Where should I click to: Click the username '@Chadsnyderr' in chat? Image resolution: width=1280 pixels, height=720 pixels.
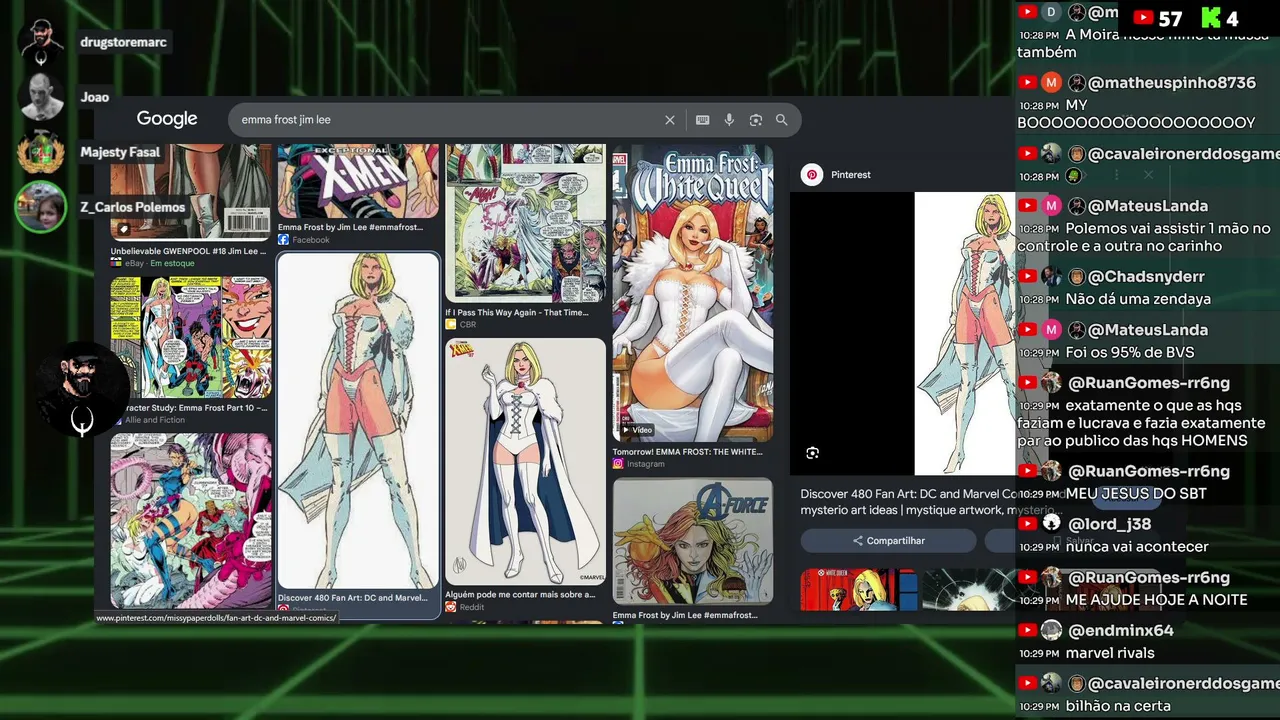[x=1147, y=277]
